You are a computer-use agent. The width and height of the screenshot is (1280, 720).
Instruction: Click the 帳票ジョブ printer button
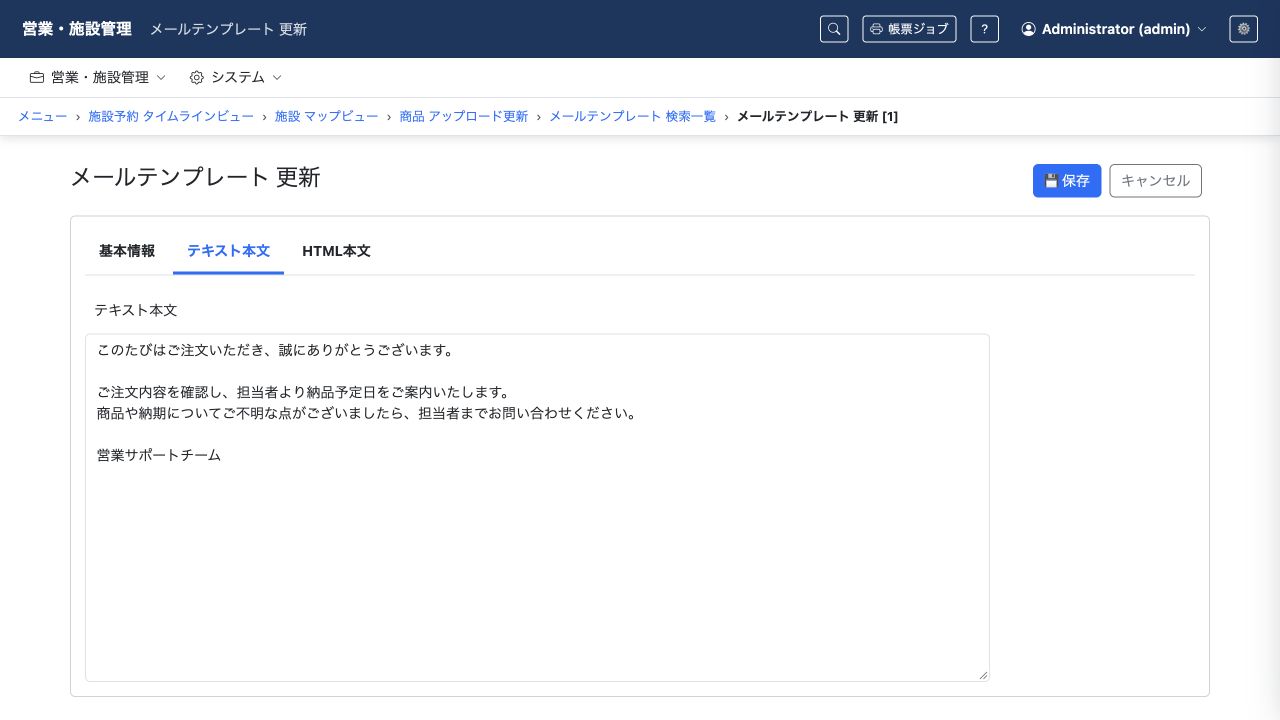tap(909, 29)
